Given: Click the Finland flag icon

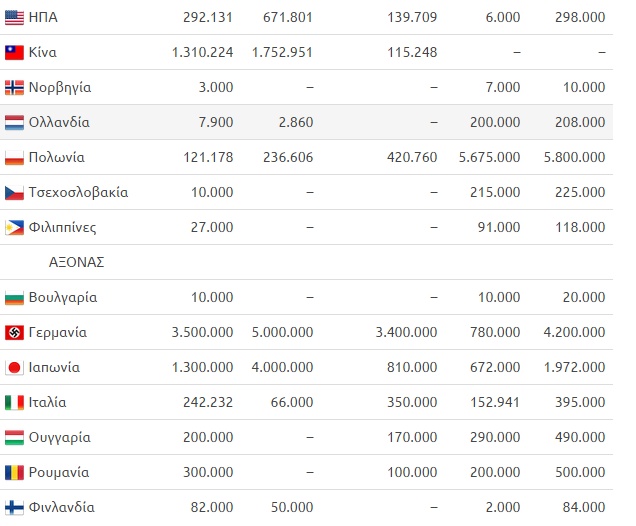Looking at the screenshot, I should click(14, 507).
